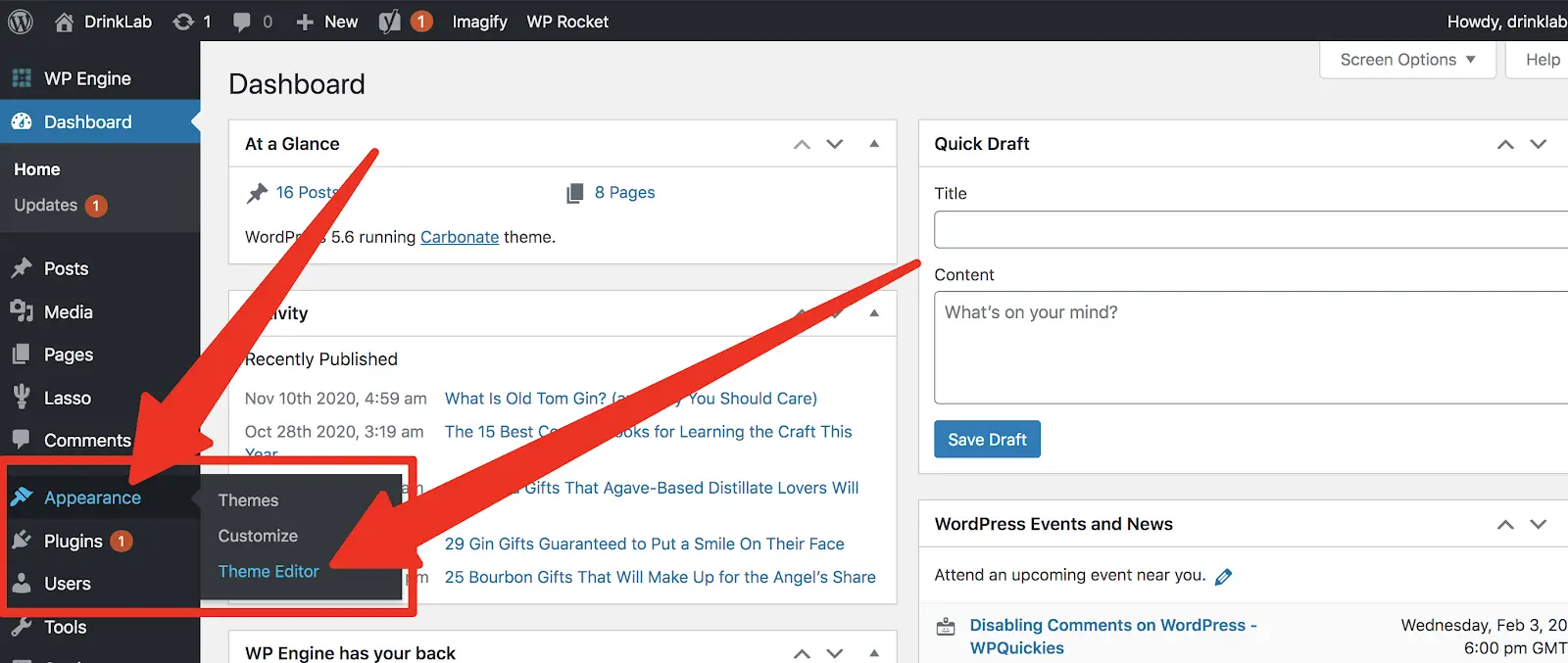This screenshot has width=1568, height=663.
Task: Move Quick Draft widget down
Action: pyautogui.click(x=1539, y=144)
